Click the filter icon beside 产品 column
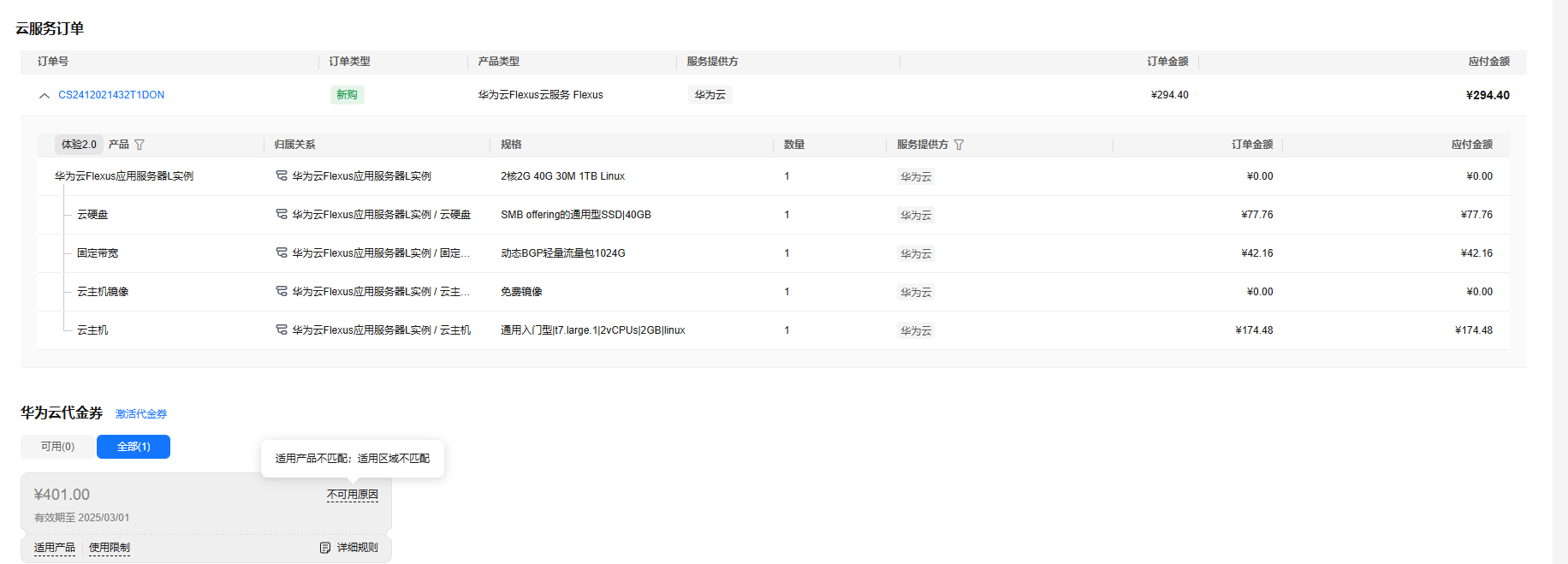This screenshot has height=564, width=1568. click(140, 145)
